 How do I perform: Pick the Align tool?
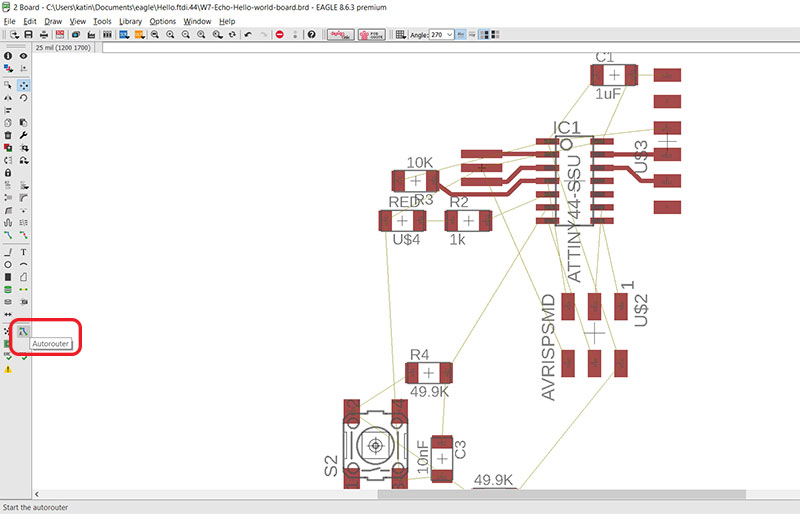point(8,110)
